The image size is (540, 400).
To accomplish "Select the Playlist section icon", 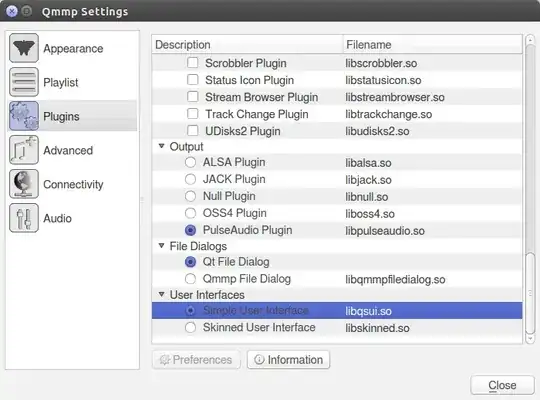I will tap(24, 82).
